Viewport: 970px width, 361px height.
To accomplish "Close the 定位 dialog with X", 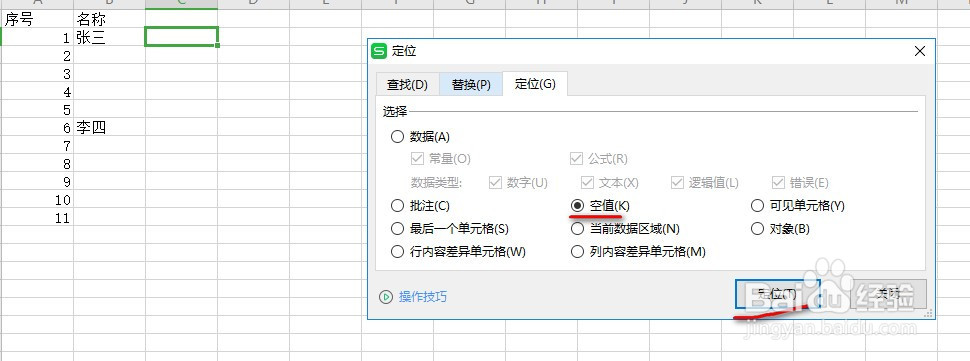I will click(920, 51).
